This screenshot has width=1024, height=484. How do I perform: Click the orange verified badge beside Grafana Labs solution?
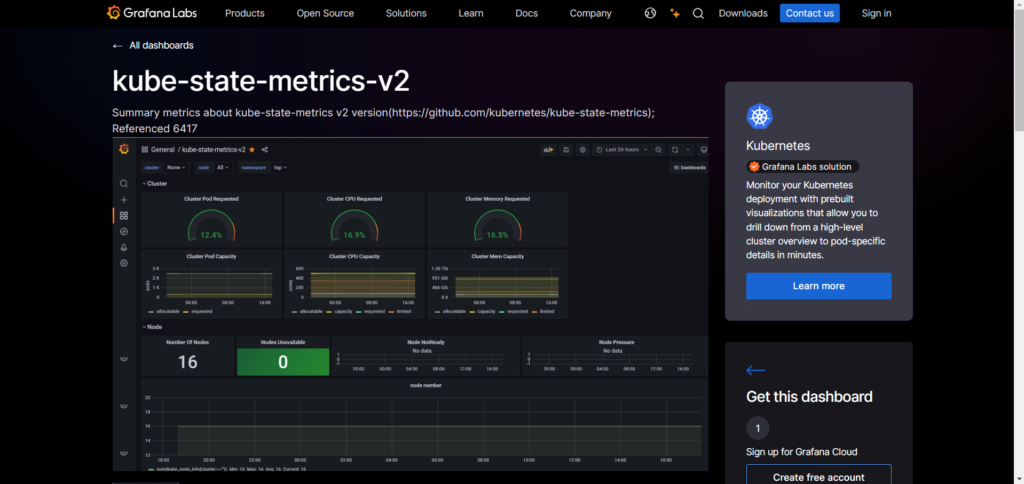[x=754, y=167]
